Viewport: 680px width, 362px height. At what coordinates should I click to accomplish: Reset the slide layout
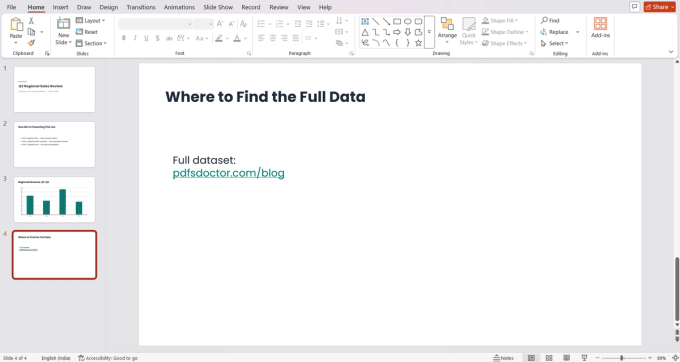(87, 32)
